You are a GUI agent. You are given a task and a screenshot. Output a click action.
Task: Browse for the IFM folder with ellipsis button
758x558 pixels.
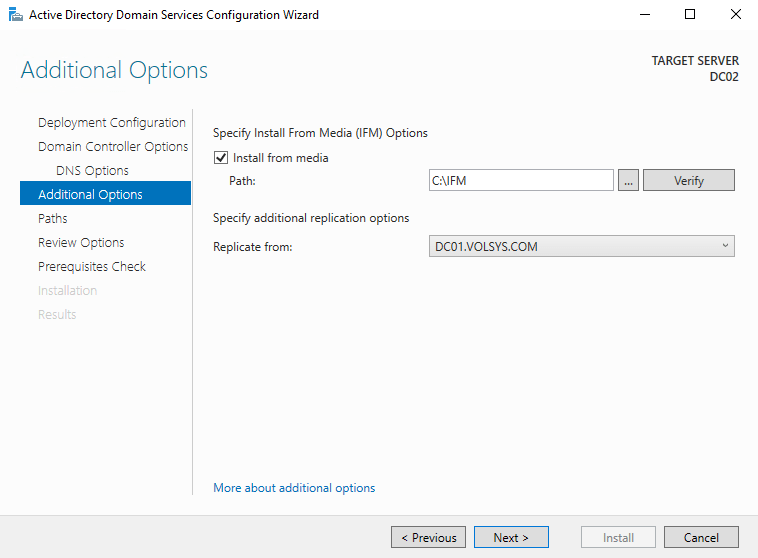[x=628, y=181]
